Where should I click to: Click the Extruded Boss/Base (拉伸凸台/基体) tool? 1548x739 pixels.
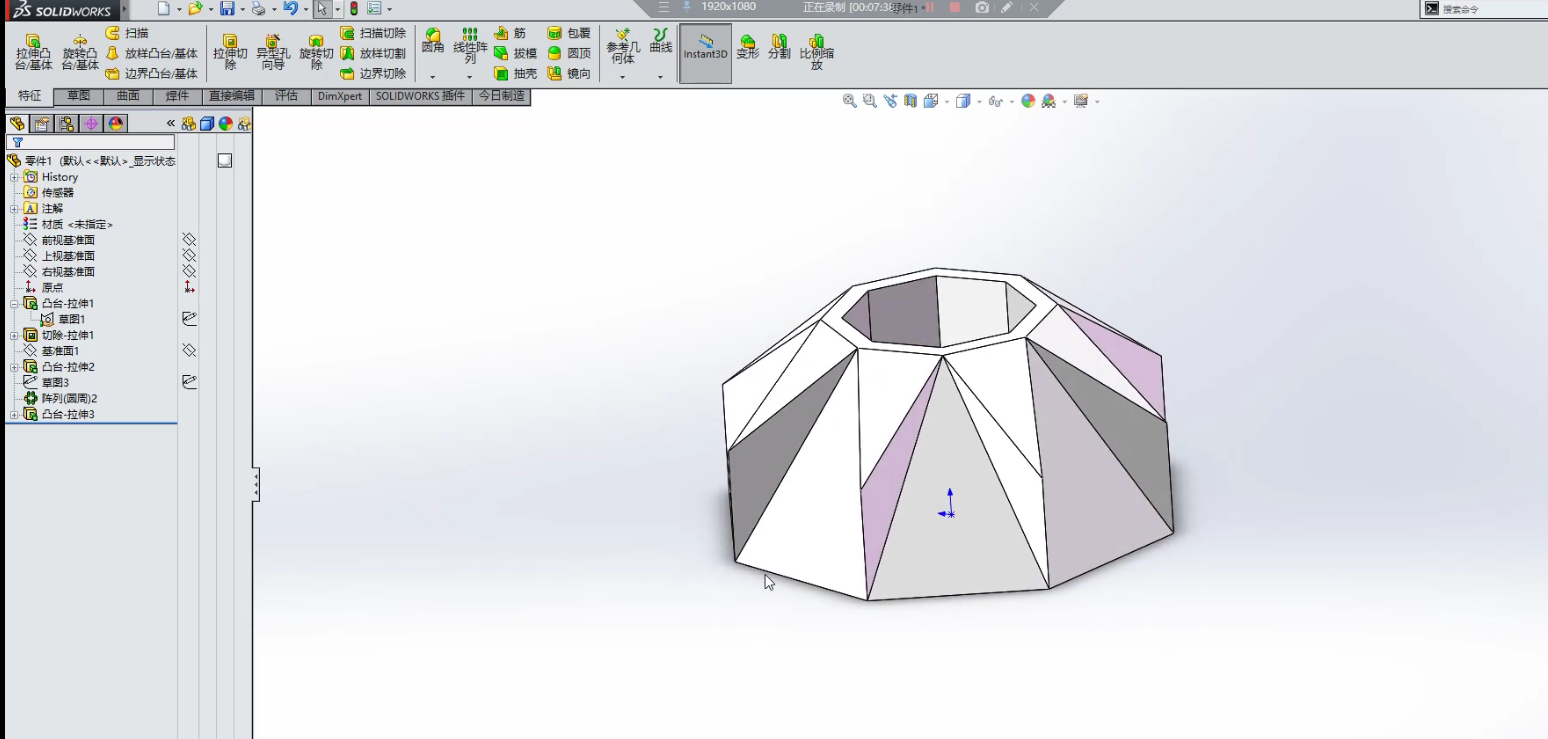coord(34,52)
